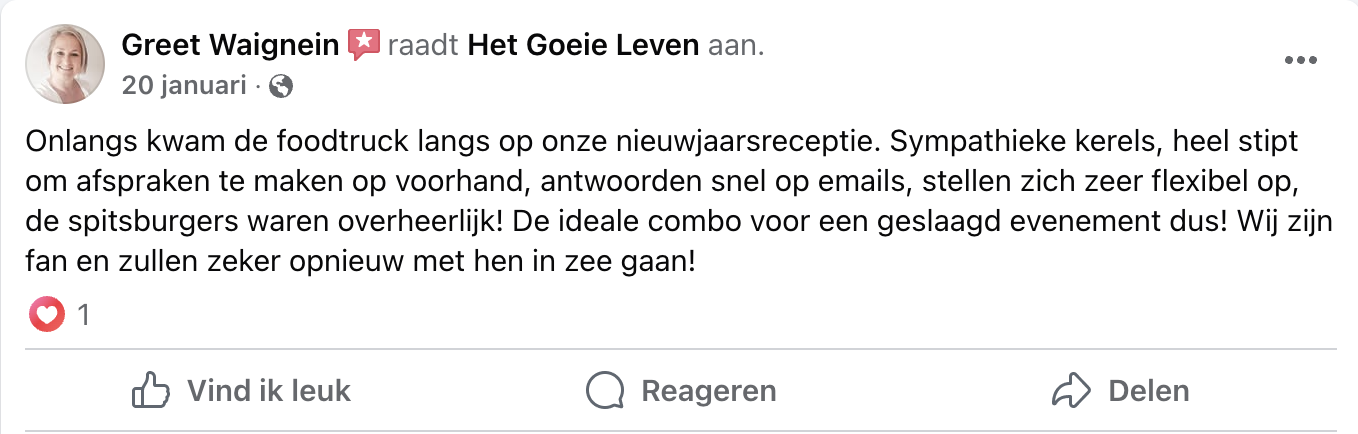Image resolution: width=1358 pixels, height=434 pixels.
Task: Click the red recommendation star badge
Action: point(363,45)
